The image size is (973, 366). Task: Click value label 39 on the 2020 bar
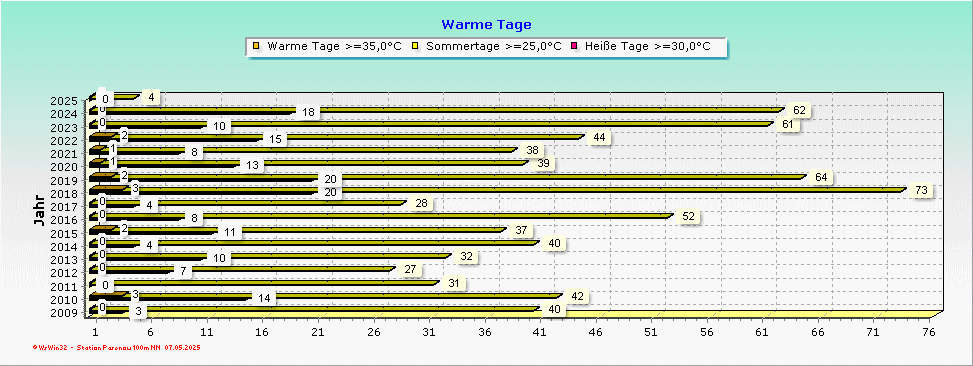coord(544,164)
